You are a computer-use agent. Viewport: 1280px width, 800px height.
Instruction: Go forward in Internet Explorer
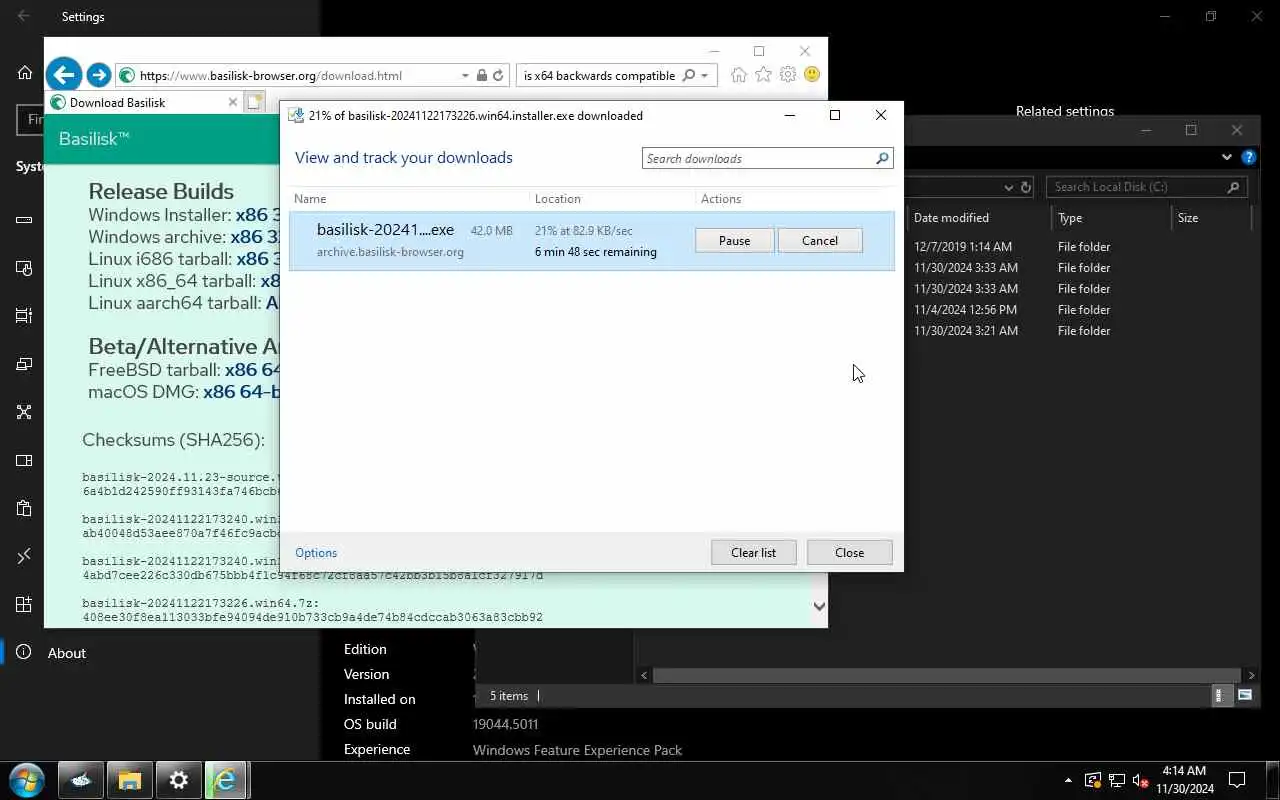(x=98, y=75)
